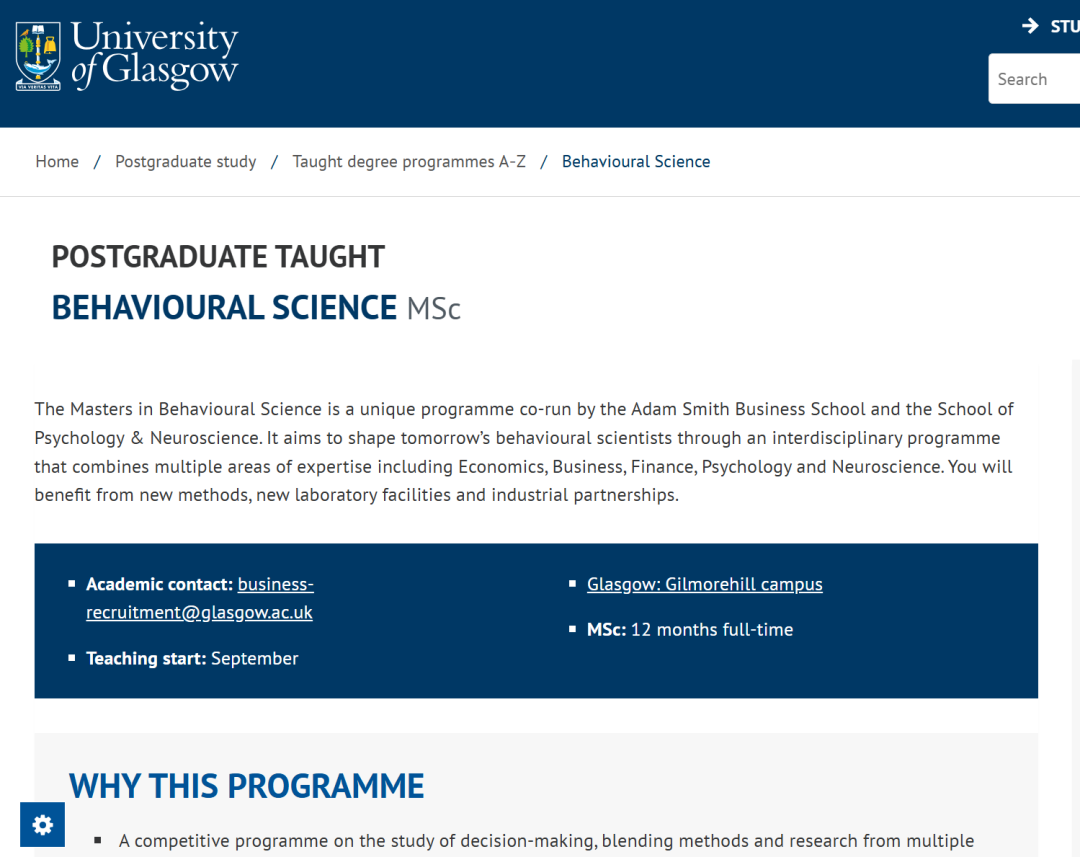
Task: Click the page scrollbar on right edge
Action: (1076, 606)
